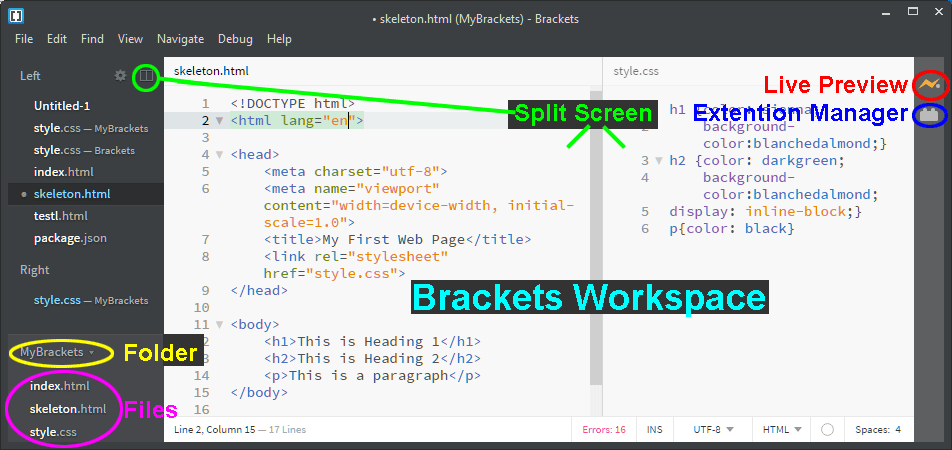Open the Help menu

click(x=279, y=39)
